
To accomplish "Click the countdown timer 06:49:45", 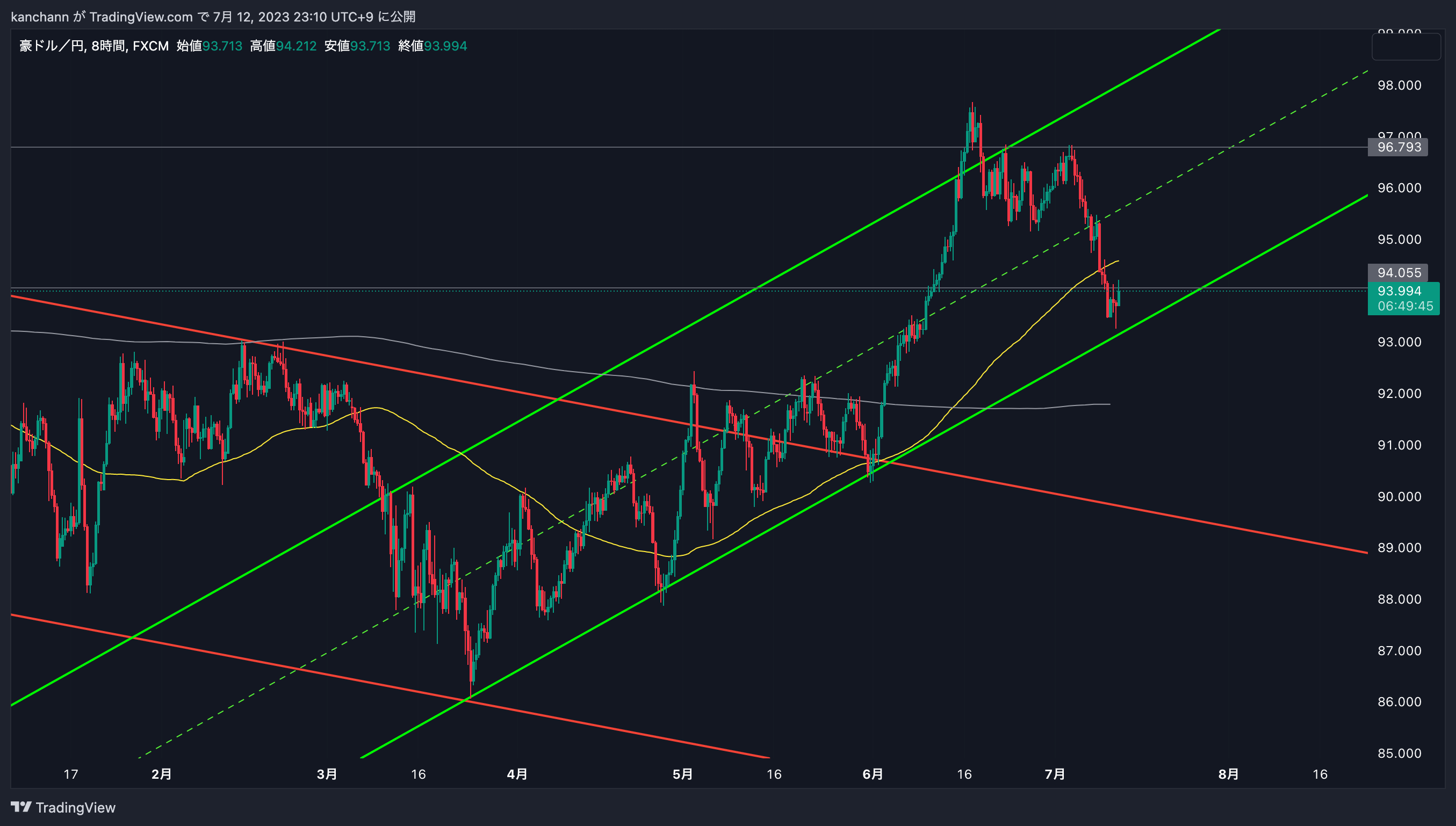I will coord(1405,306).
